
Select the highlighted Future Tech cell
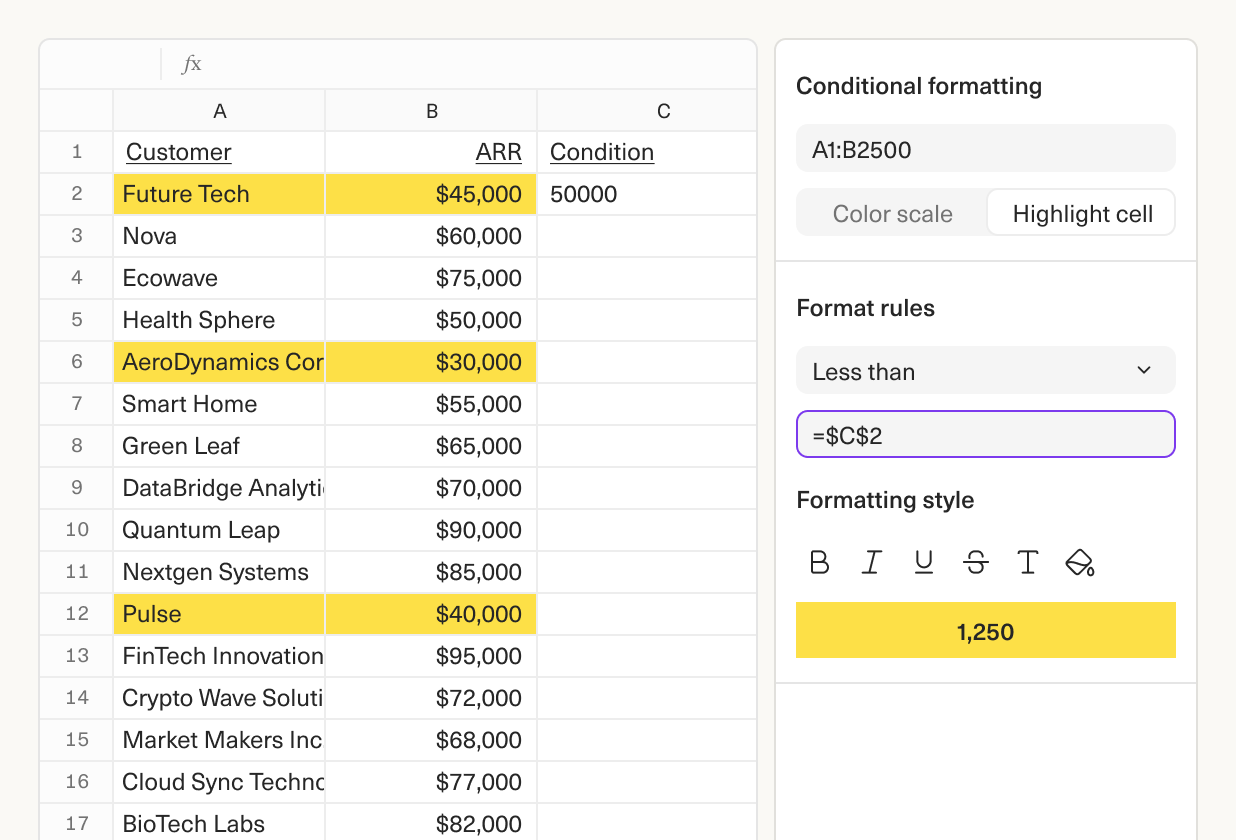[219, 193]
